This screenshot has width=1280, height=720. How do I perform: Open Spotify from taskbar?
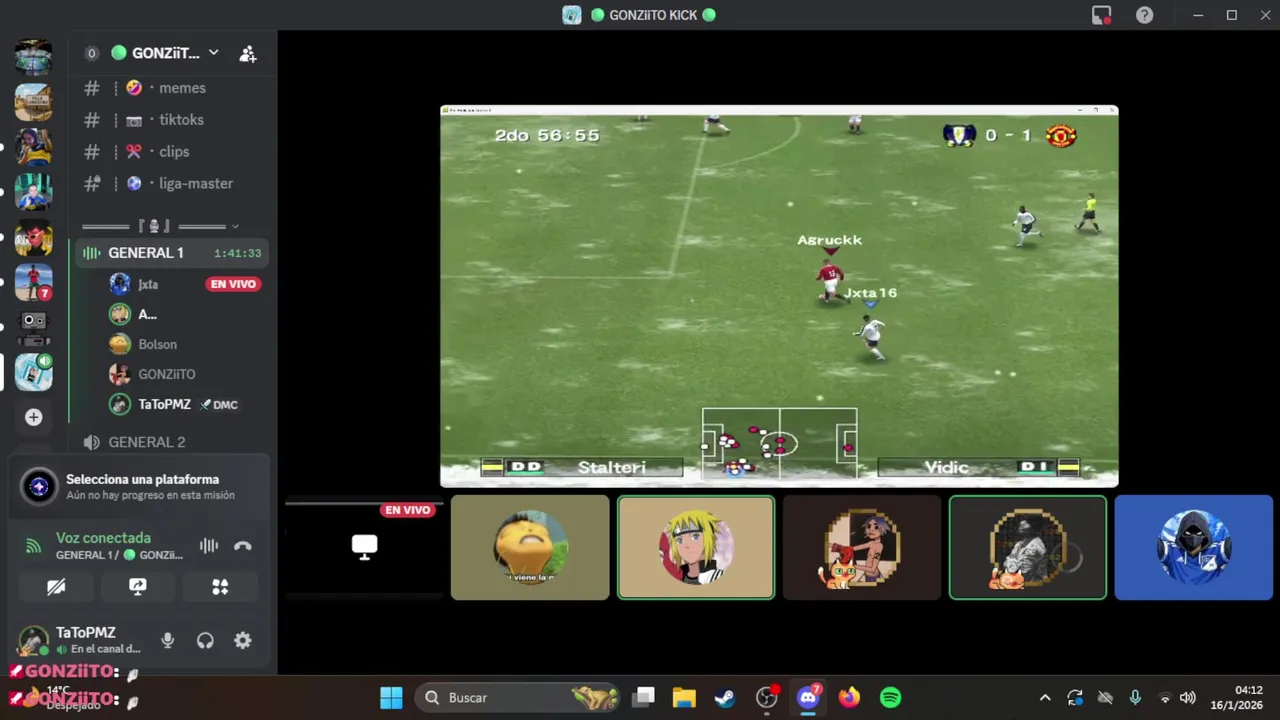coord(890,698)
